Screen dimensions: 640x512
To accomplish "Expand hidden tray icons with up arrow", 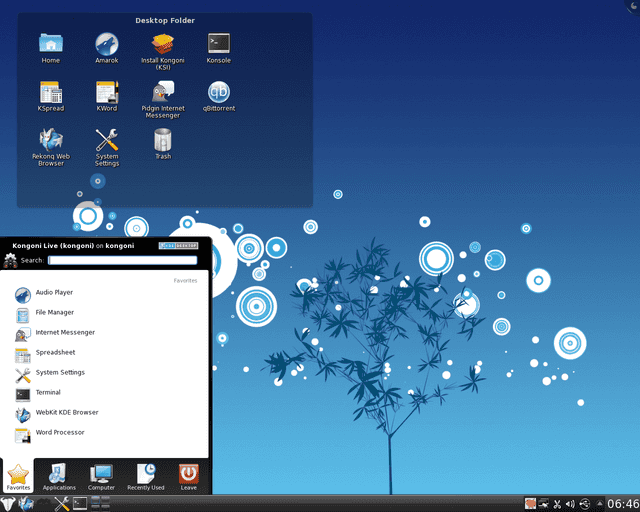I will pos(599,504).
